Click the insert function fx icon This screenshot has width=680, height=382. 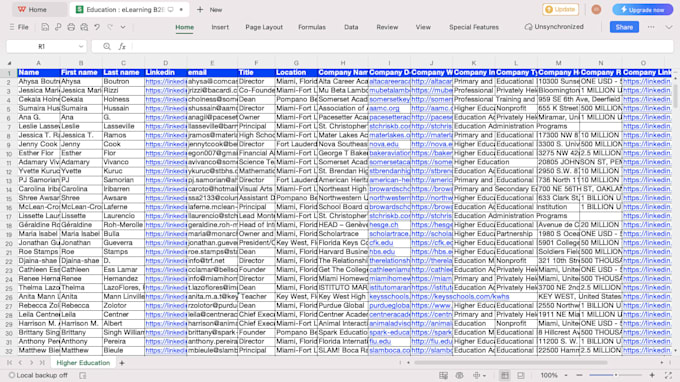(x=122, y=46)
